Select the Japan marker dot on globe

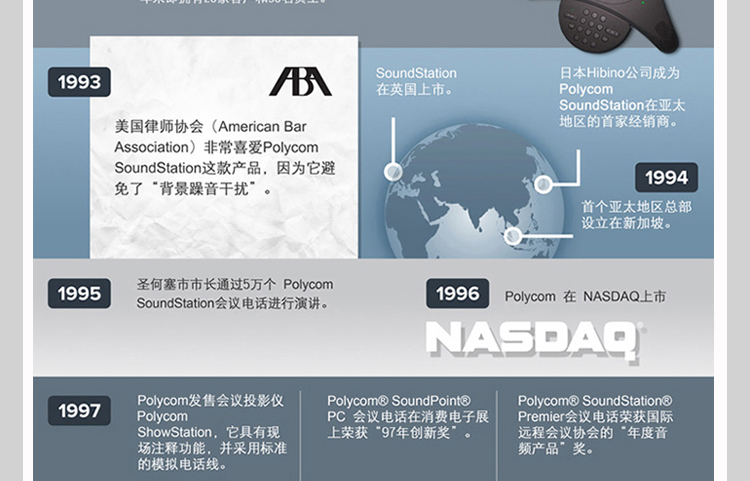coord(543,184)
